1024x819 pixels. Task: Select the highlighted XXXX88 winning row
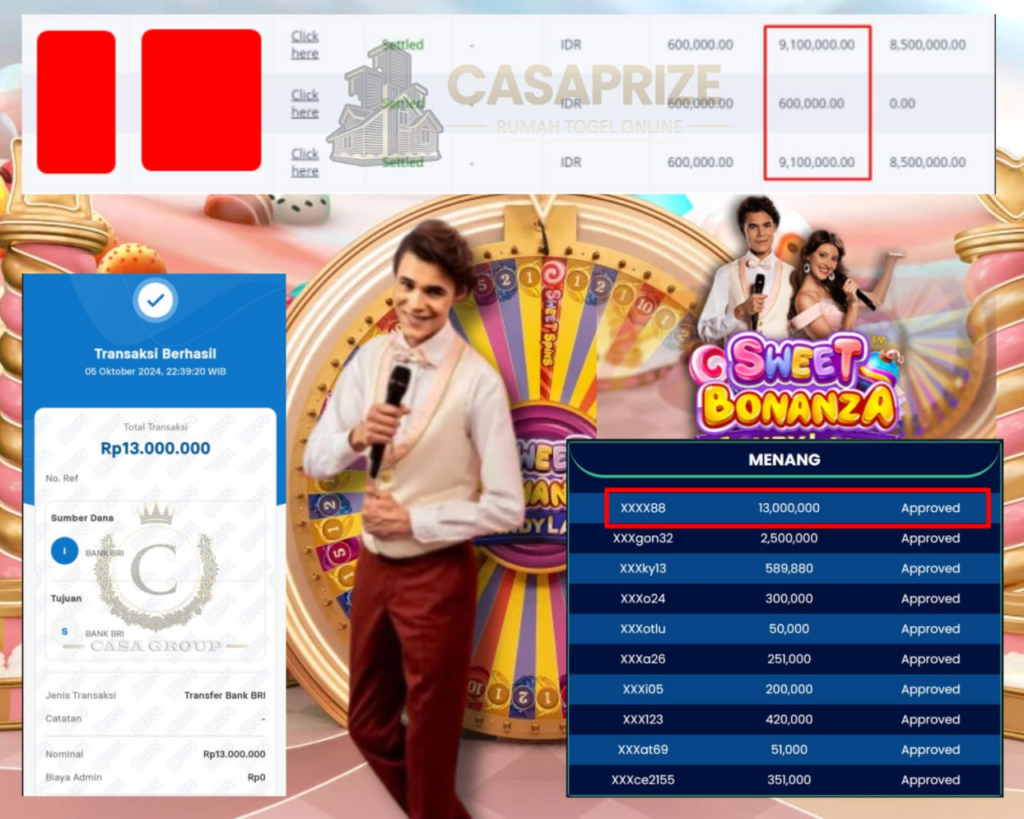tap(785, 508)
